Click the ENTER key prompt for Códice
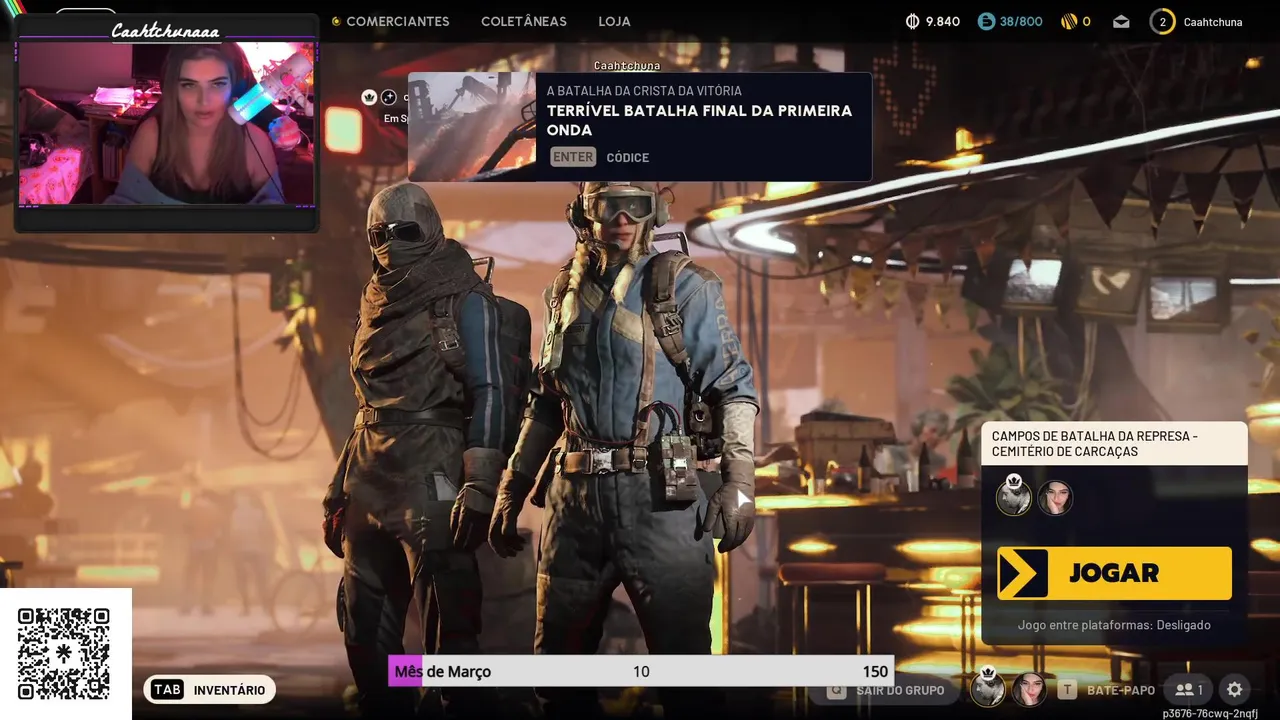 573,157
